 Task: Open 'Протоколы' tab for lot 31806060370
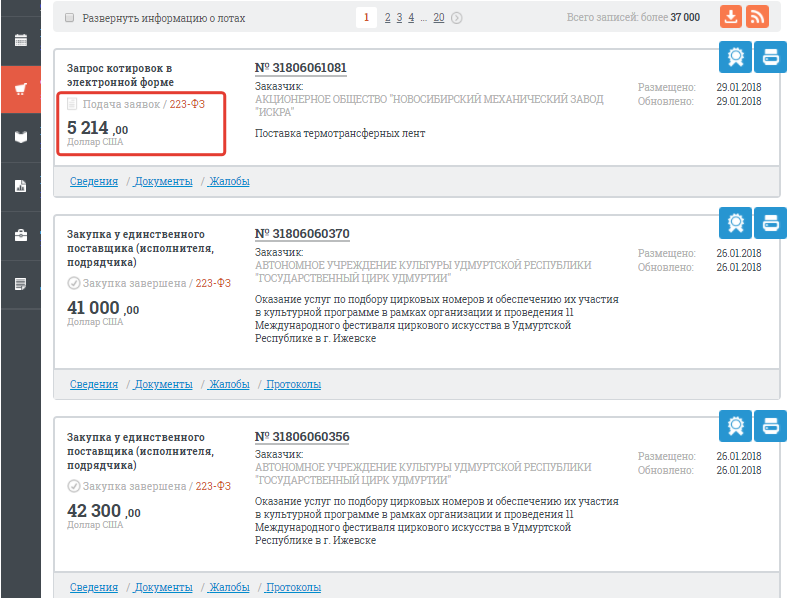[x=293, y=384]
